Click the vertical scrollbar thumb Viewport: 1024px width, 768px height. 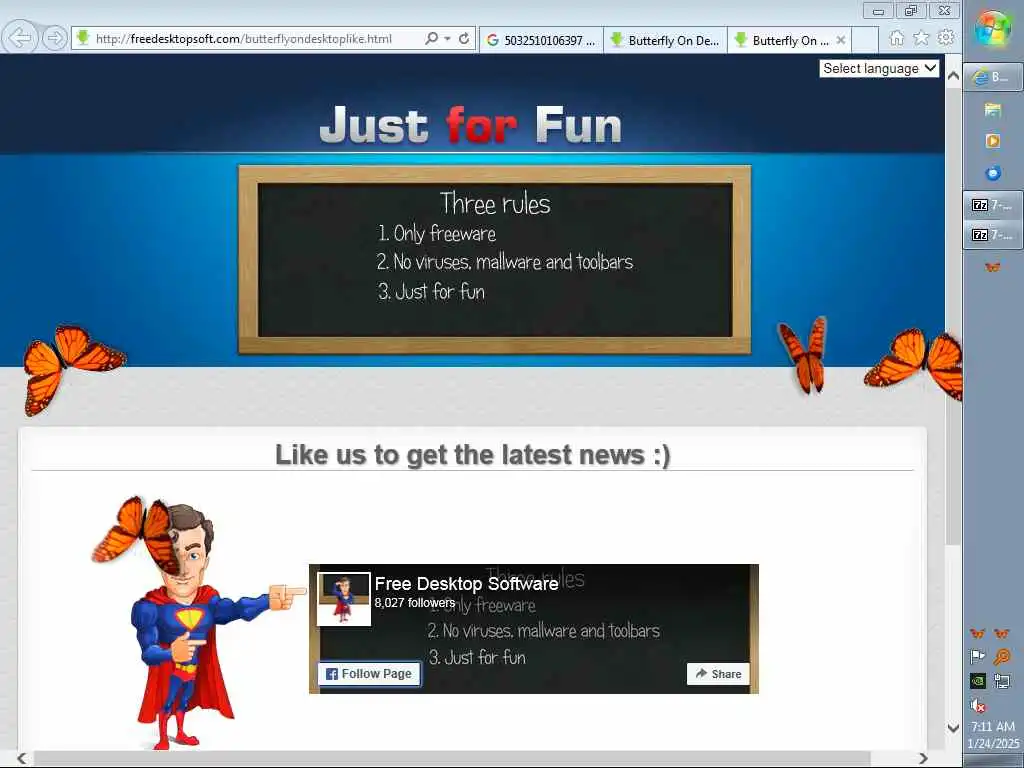coord(953,316)
